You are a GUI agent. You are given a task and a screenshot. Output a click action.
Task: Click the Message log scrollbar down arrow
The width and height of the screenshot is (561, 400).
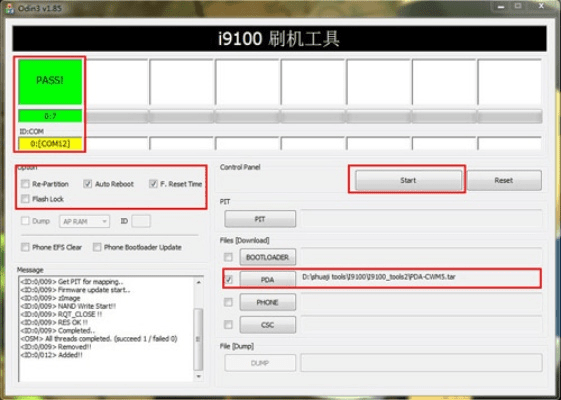pos(198,376)
